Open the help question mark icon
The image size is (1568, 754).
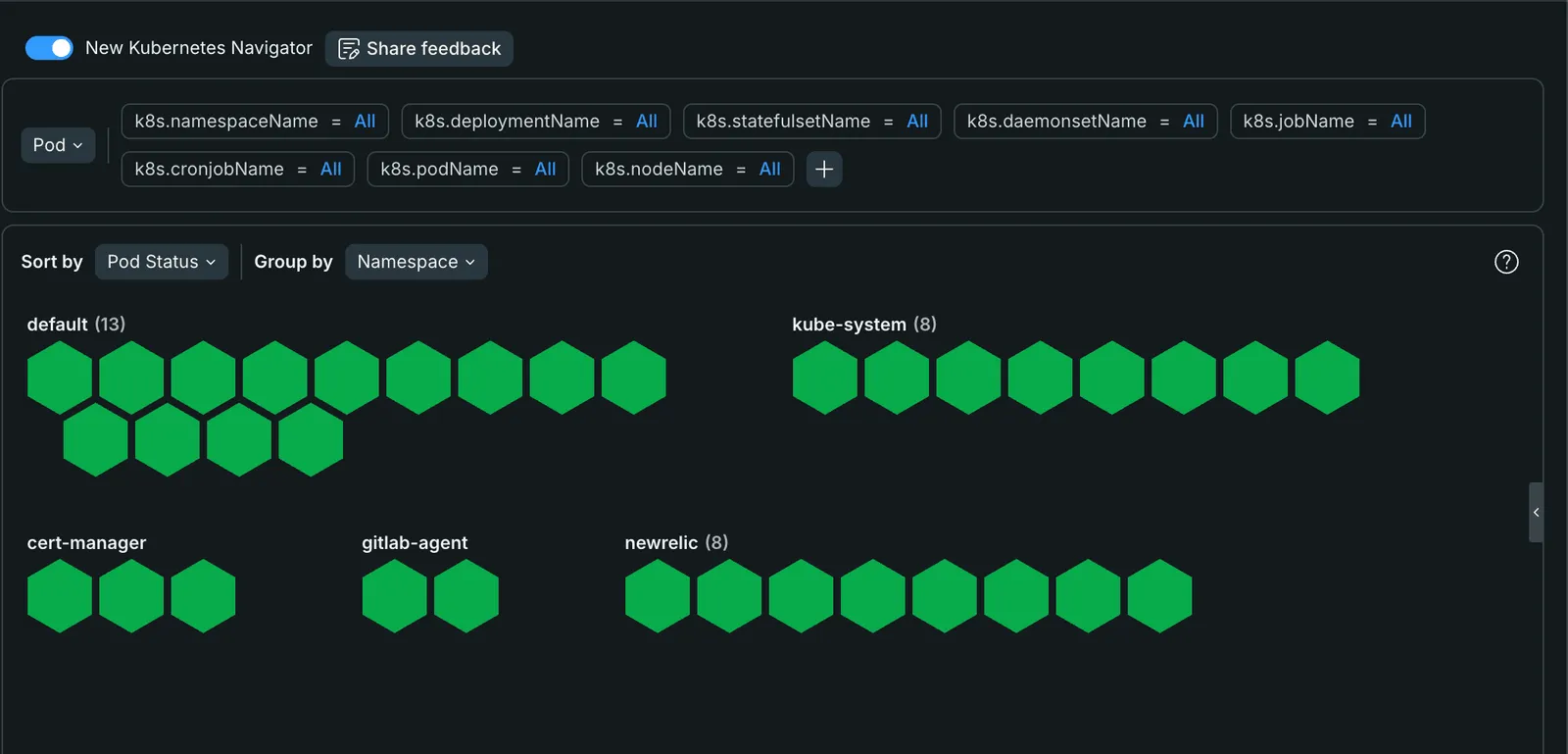pyautogui.click(x=1506, y=262)
